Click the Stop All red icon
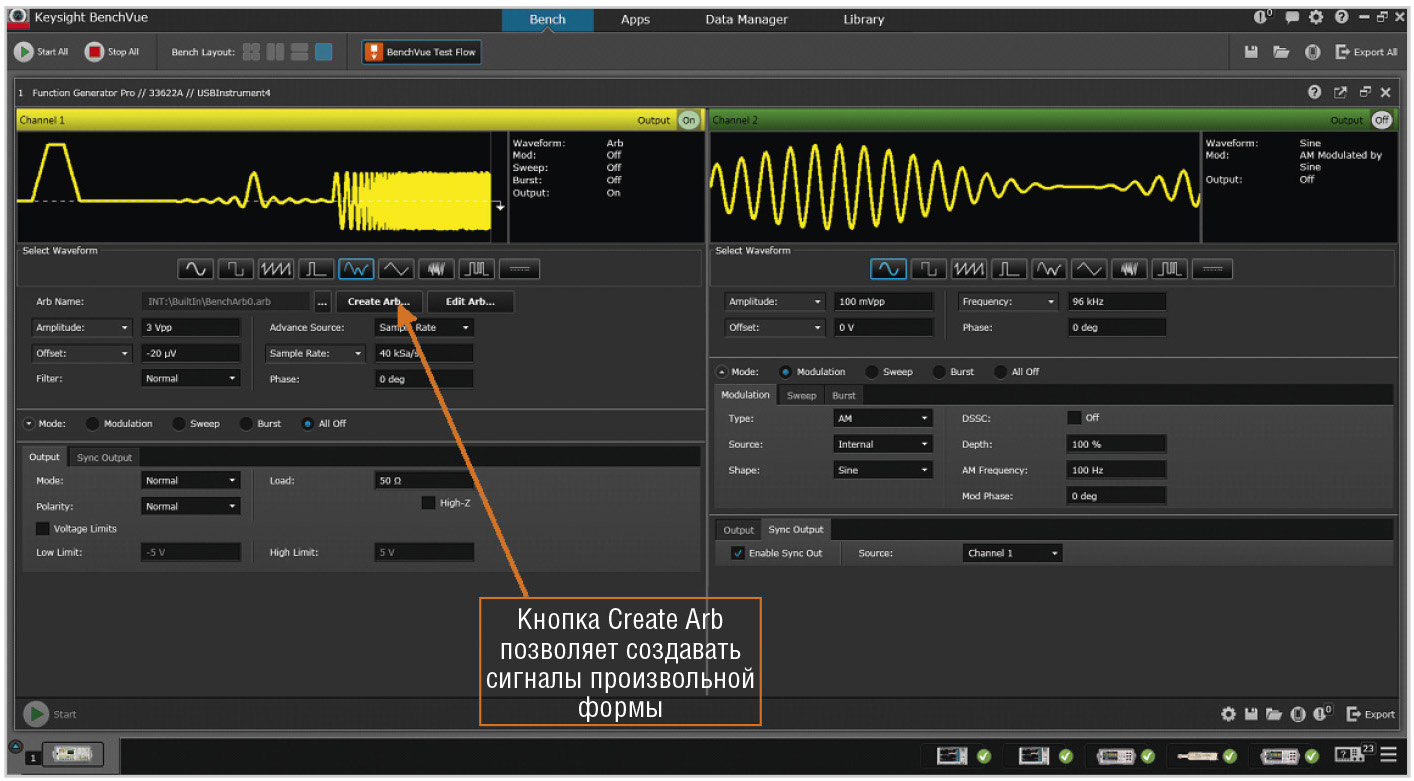This screenshot has width=1414, height=781. click(94, 52)
